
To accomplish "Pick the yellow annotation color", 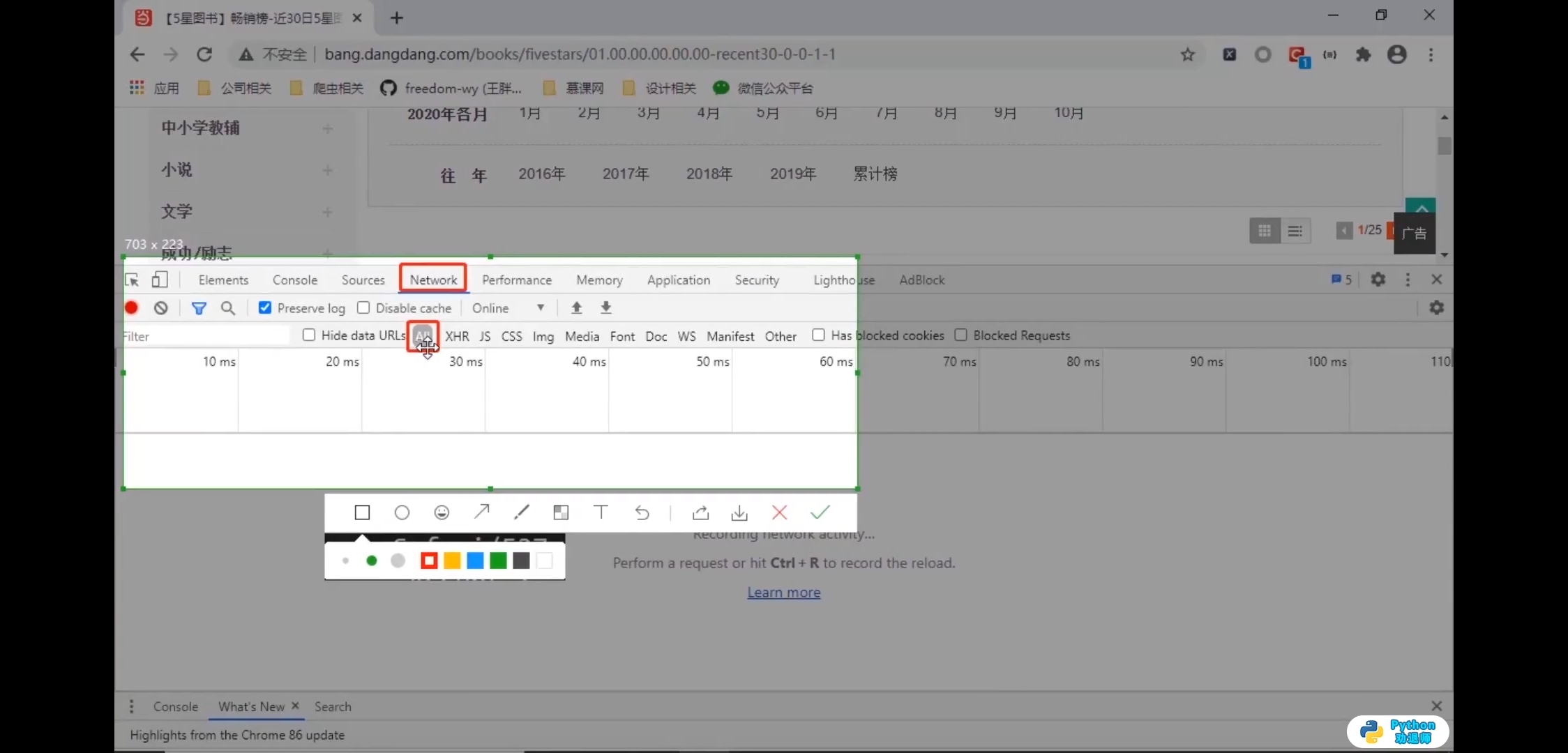I will tap(452, 561).
